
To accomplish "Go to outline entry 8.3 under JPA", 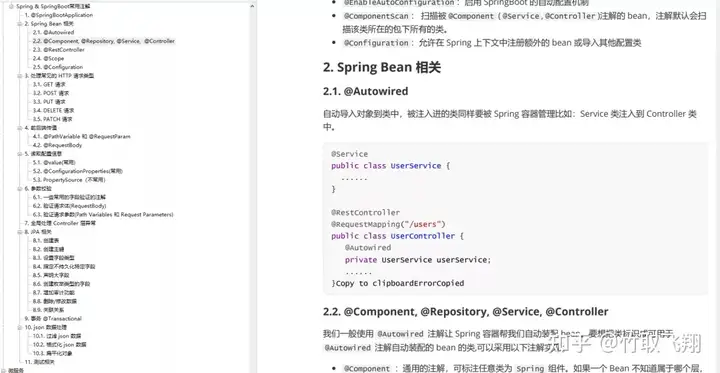I will point(53,258).
